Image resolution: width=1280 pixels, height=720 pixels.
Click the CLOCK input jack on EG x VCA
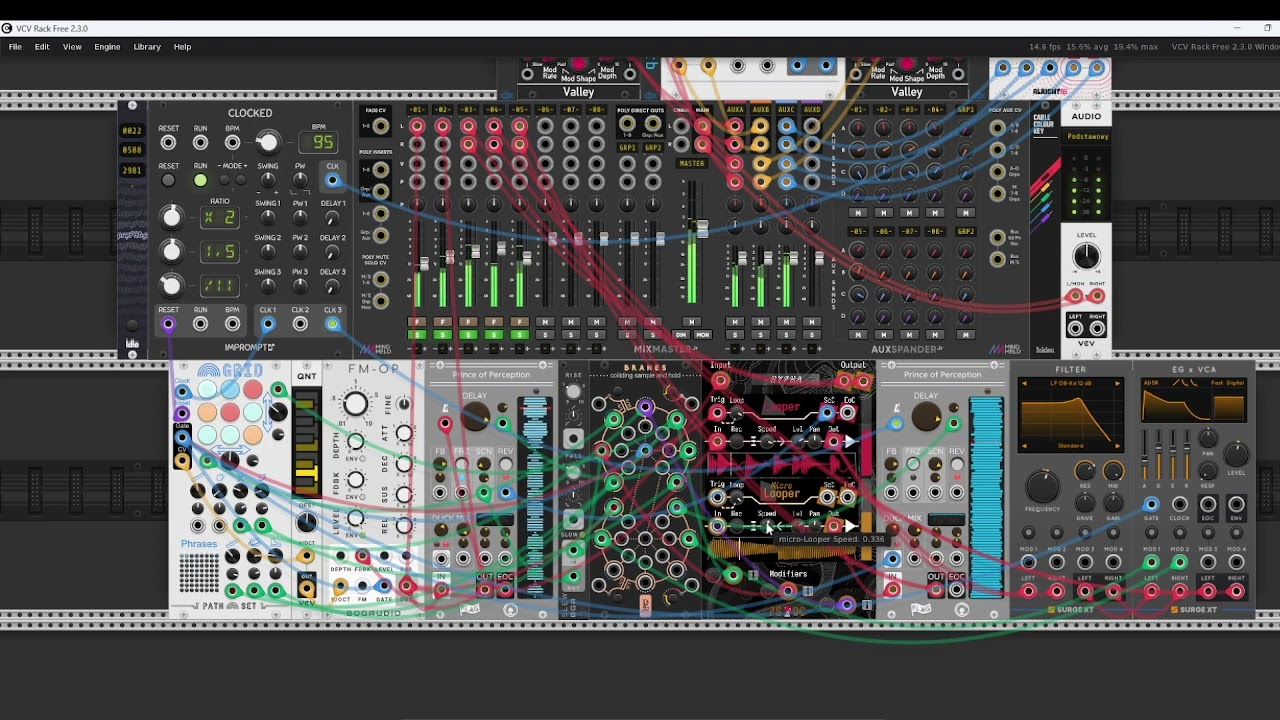pyautogui.click(x=1179, y=505)
